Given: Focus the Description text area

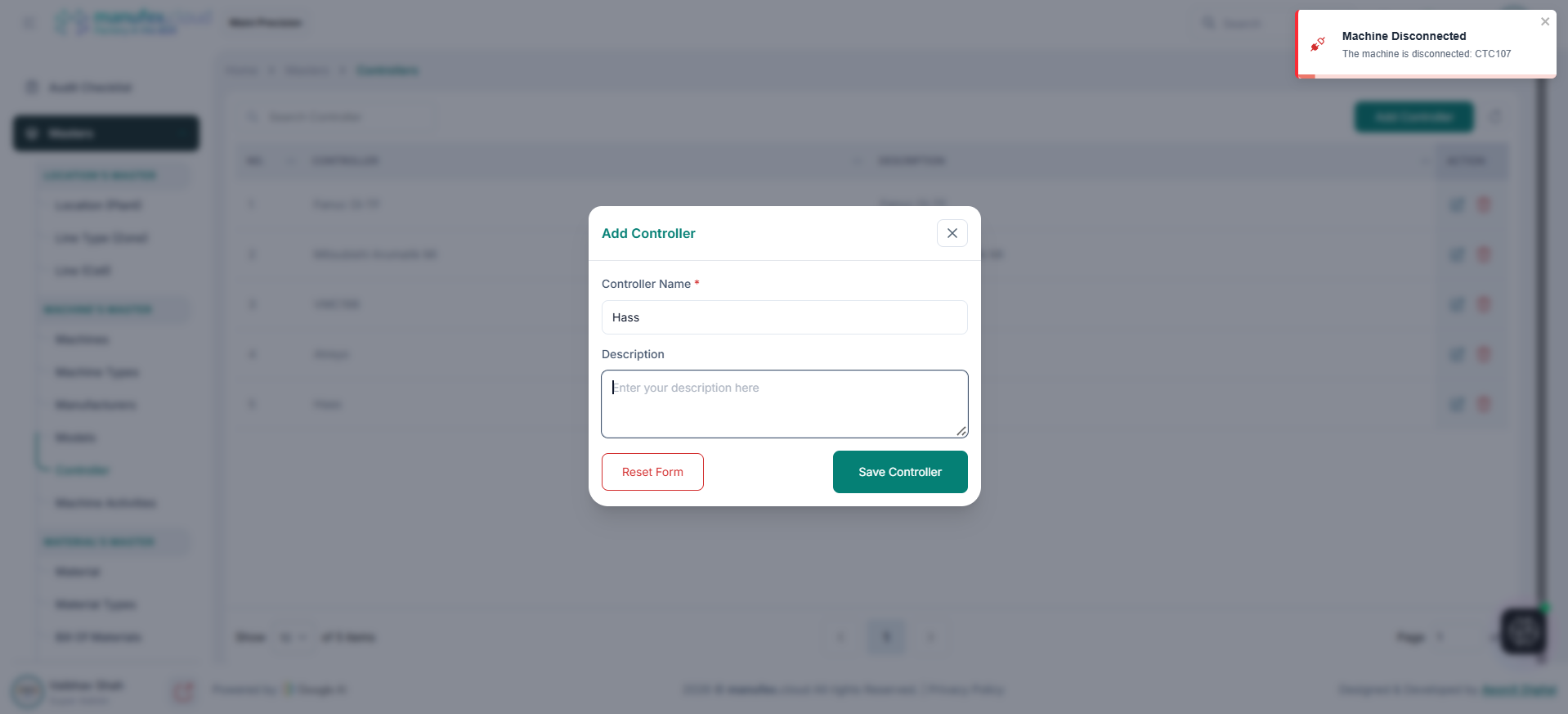Looking at the screenshot, I should (x=784, y=404).
